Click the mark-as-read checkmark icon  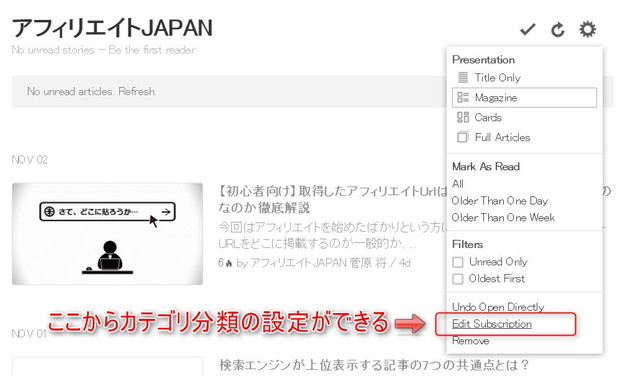point(527,29)
